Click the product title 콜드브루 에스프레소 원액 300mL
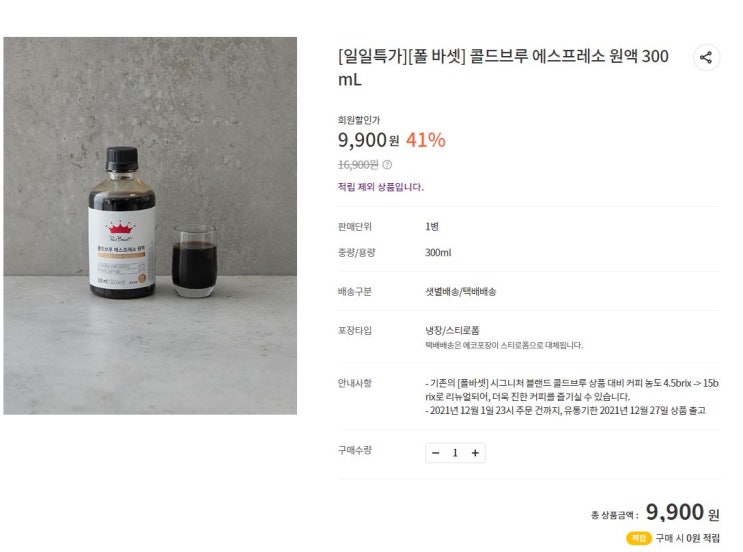 tap(504, 66)
